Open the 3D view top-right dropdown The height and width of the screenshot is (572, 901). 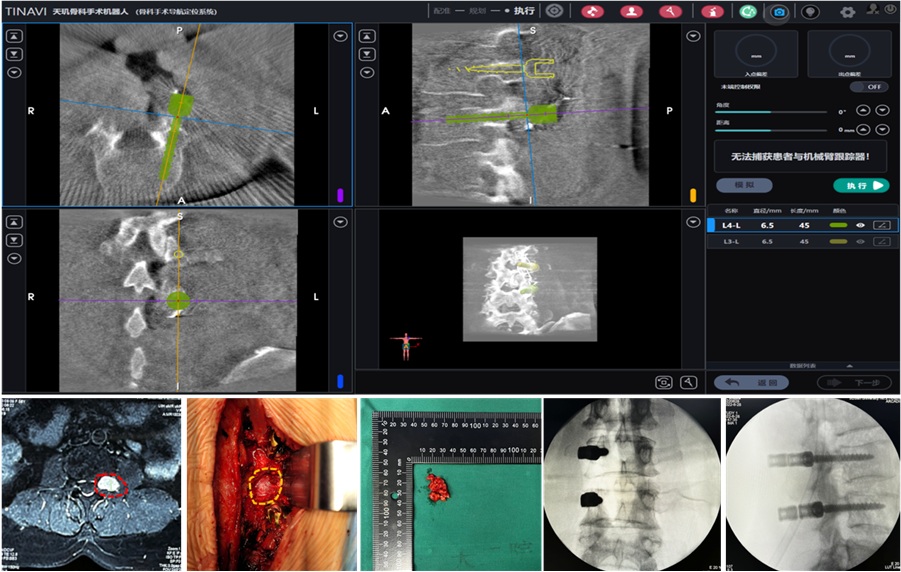(x=694, y=222)
